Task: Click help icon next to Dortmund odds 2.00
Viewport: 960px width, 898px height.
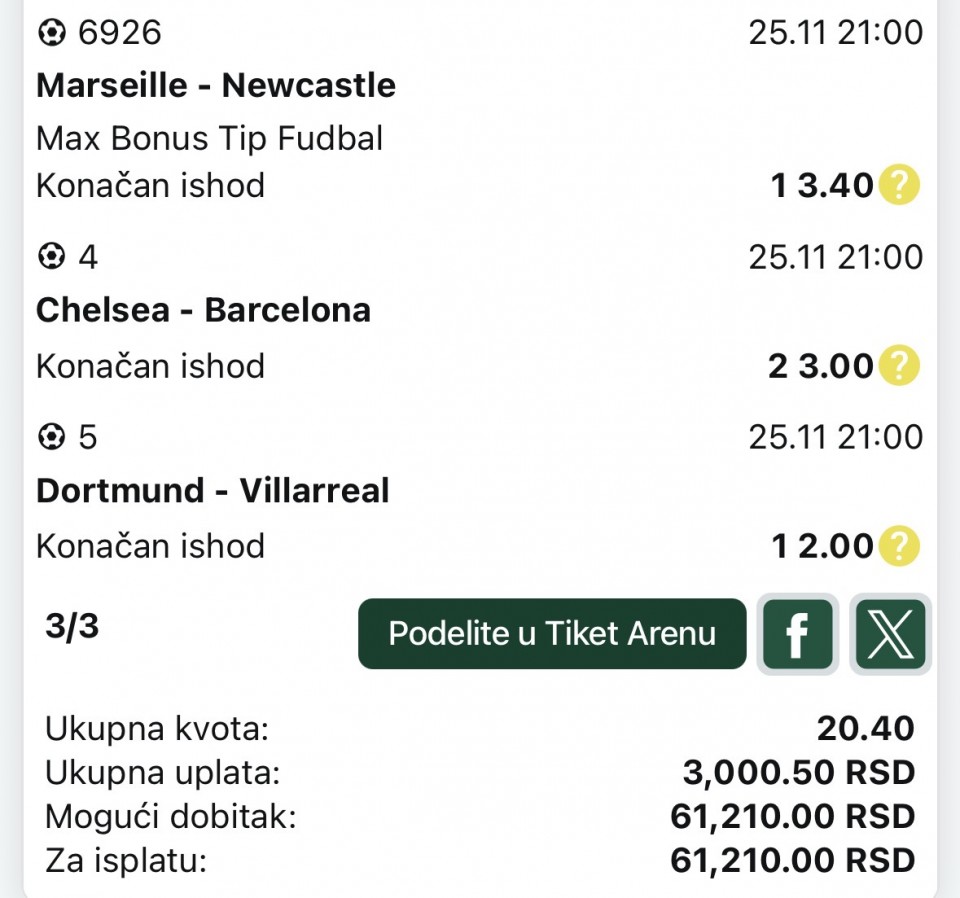Action: (x=898, y=546)
